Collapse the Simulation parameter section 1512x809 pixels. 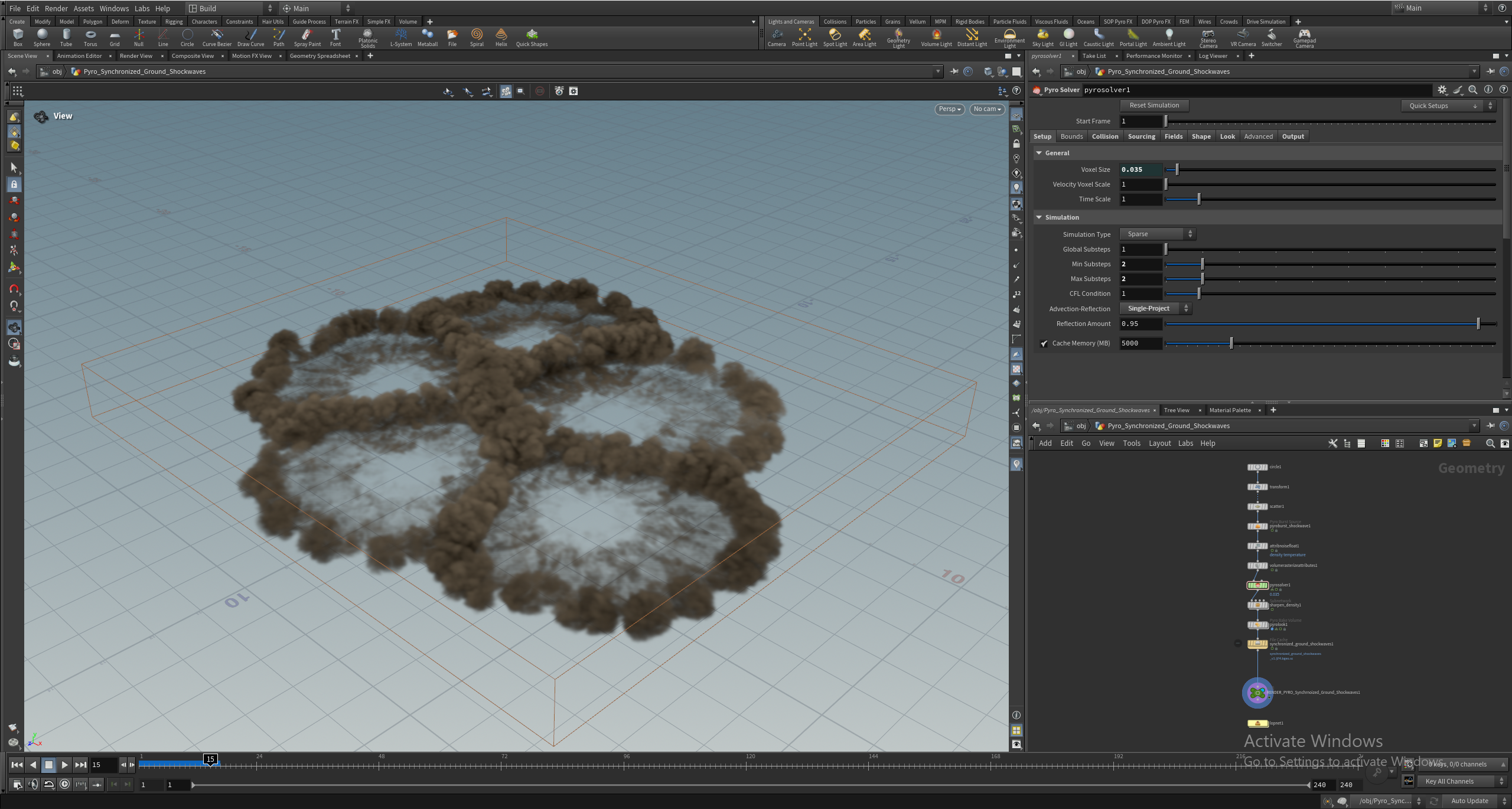tap(1039, 217)
